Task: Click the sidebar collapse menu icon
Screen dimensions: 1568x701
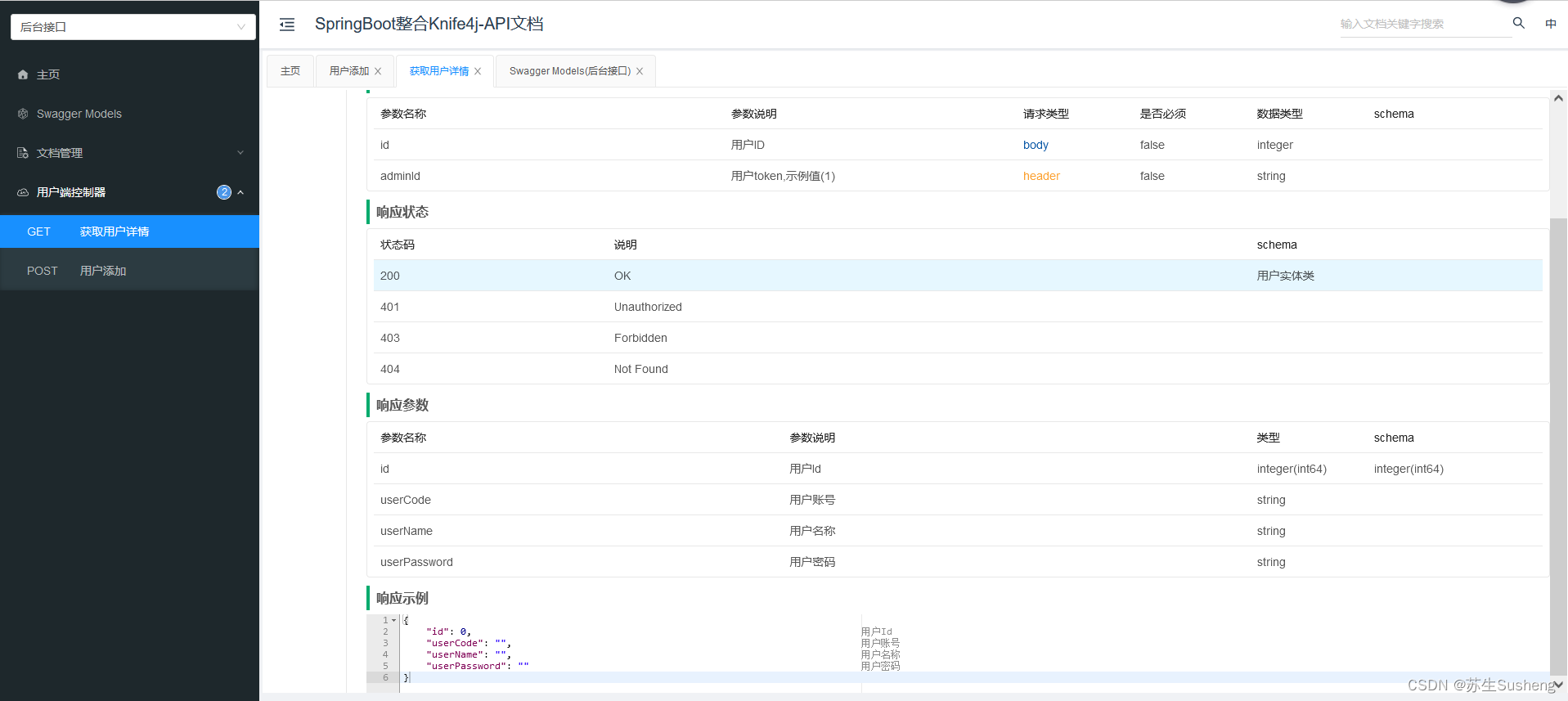Action: pyautogui.click(x=287, y=25)
